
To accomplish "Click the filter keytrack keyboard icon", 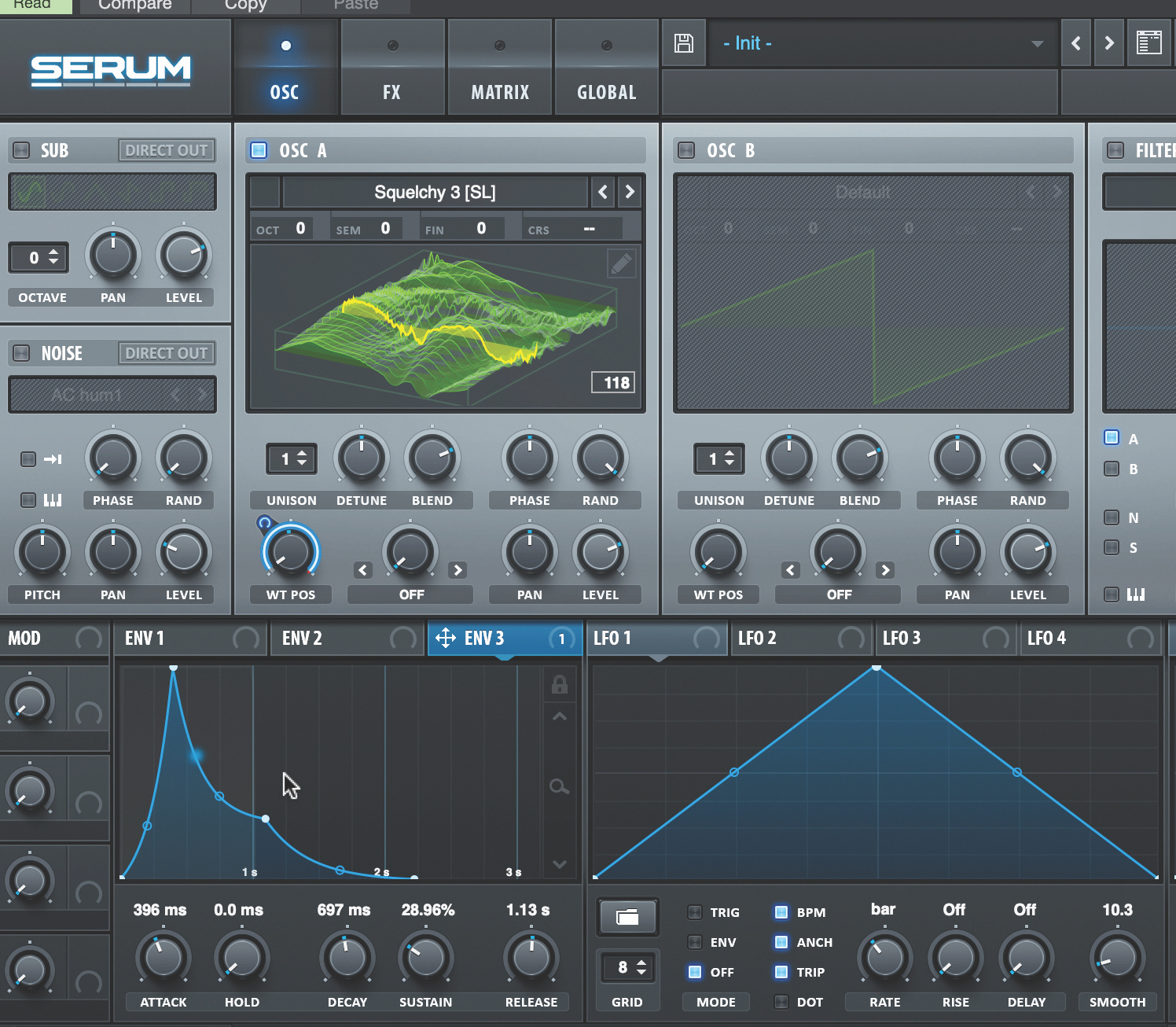I will [x=1136, y=594].
